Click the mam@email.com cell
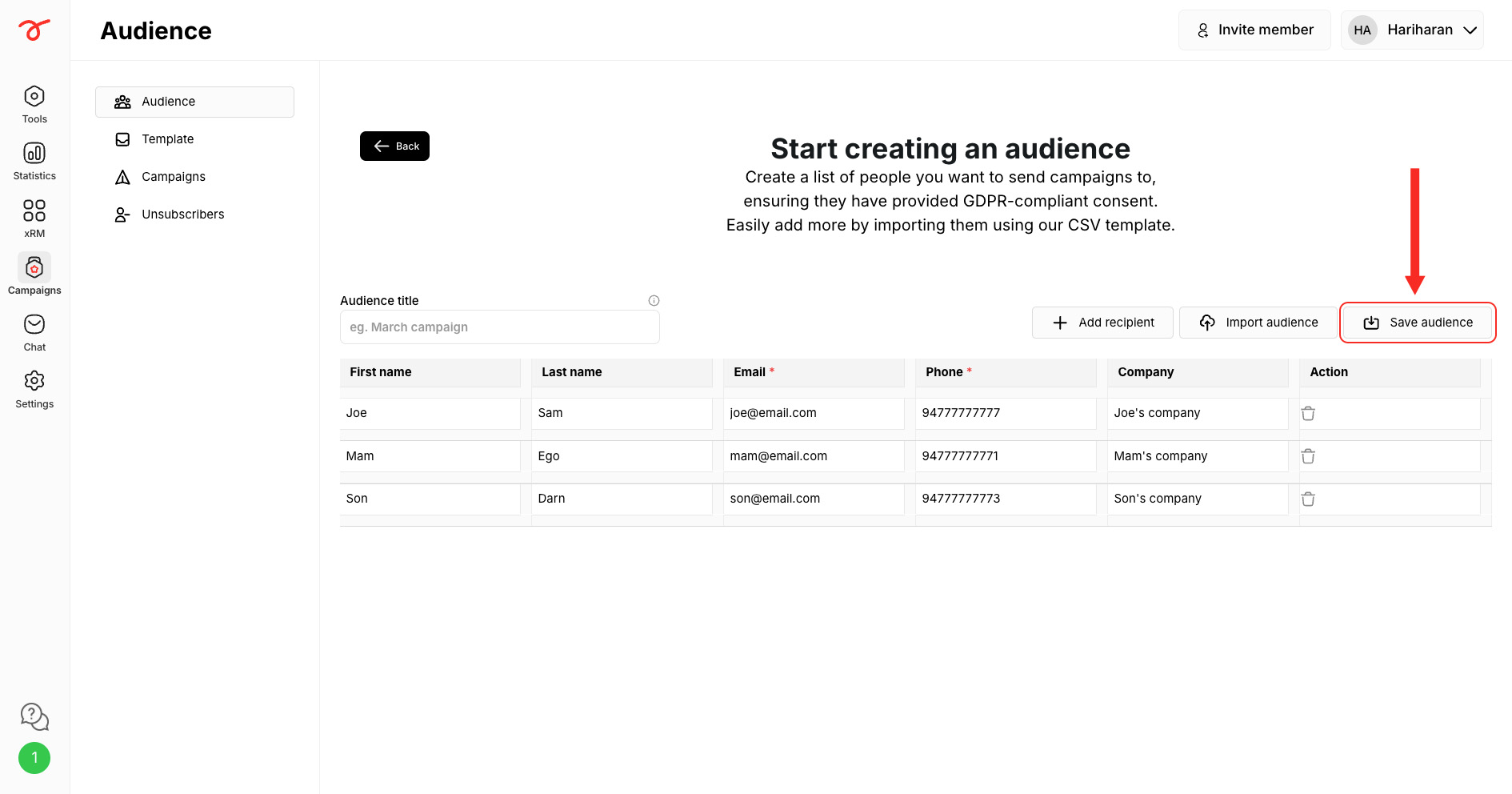Screen dimensions: 1512x794 (x=814, y=456)
